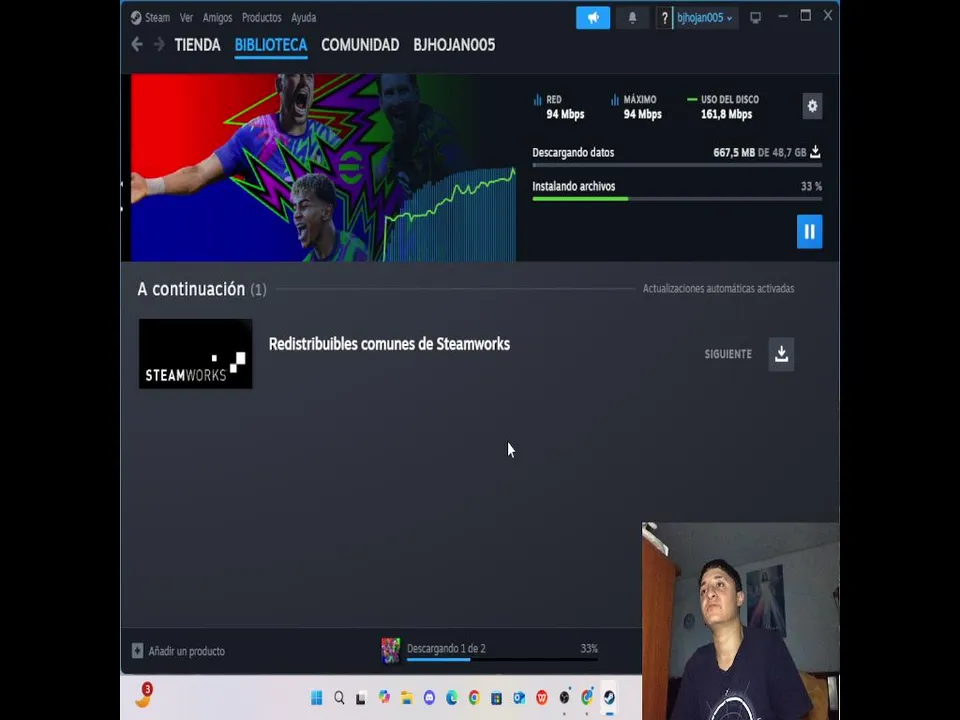
Task: Open Google Chrome from the taskbar
Action: tap(474, 697)
